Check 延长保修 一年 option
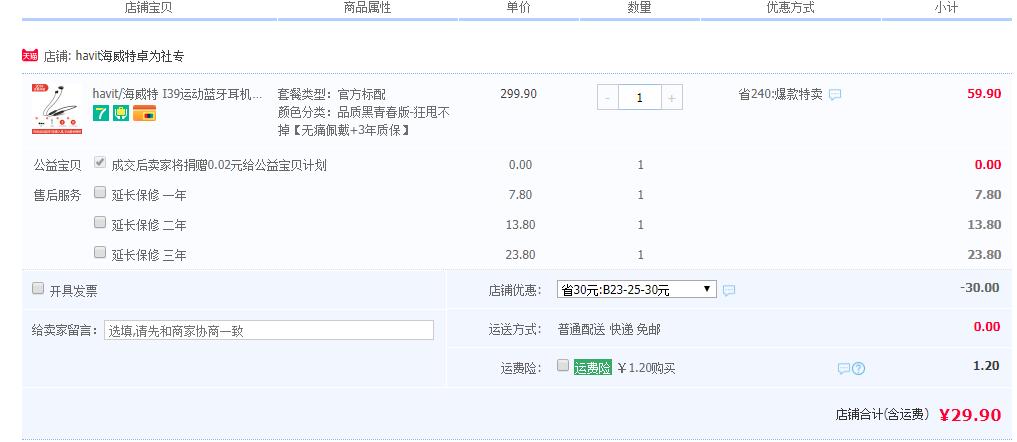1017x442 pixels. click(100, 192)
